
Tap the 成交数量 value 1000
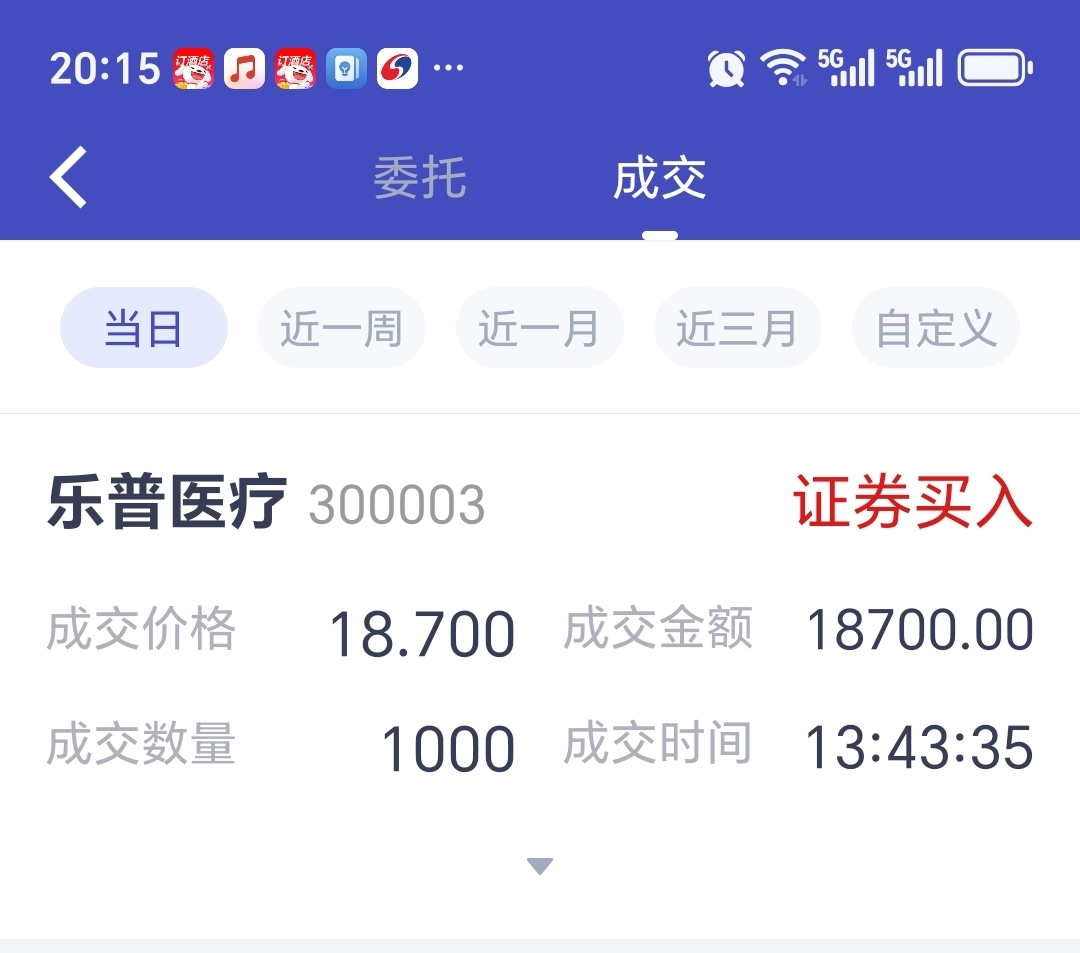click(448, 748)
